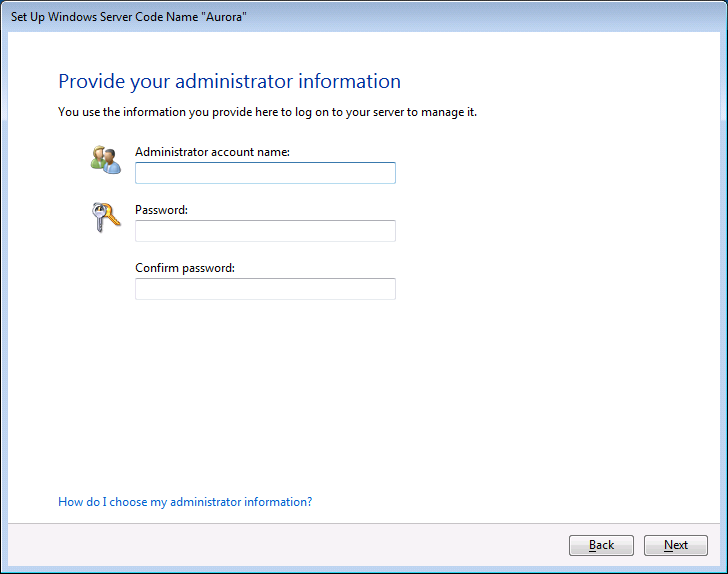Image resolution: width=728 pixels, height=574 pixels.
Task: Click empty space right of the Password field
Action: point(550,231)
